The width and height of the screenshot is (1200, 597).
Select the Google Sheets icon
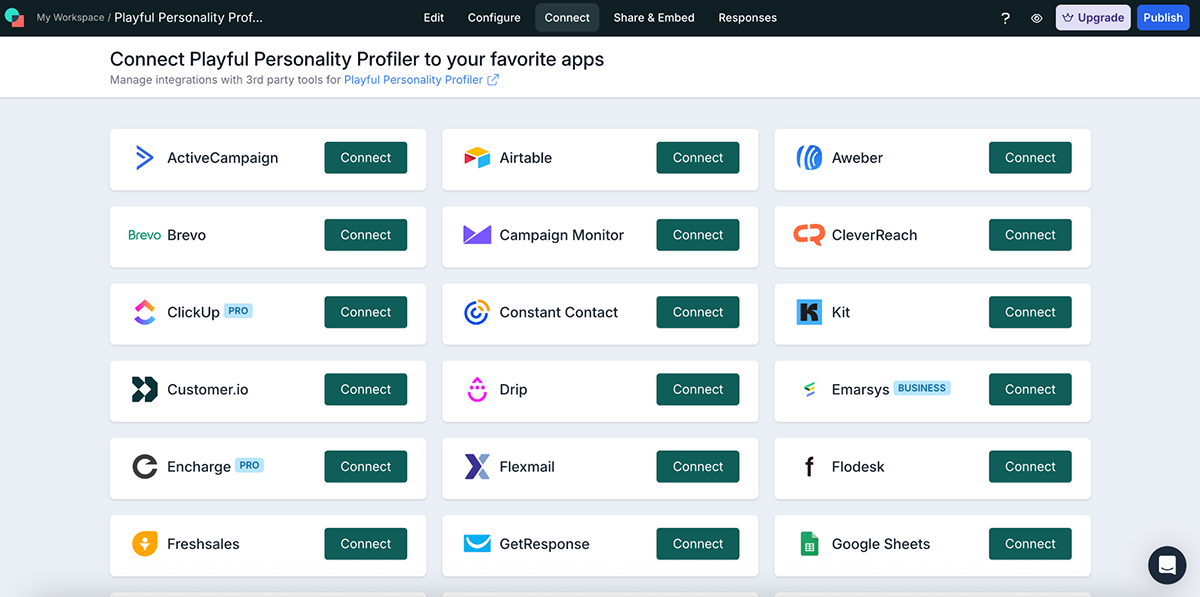tap(808, 543)
